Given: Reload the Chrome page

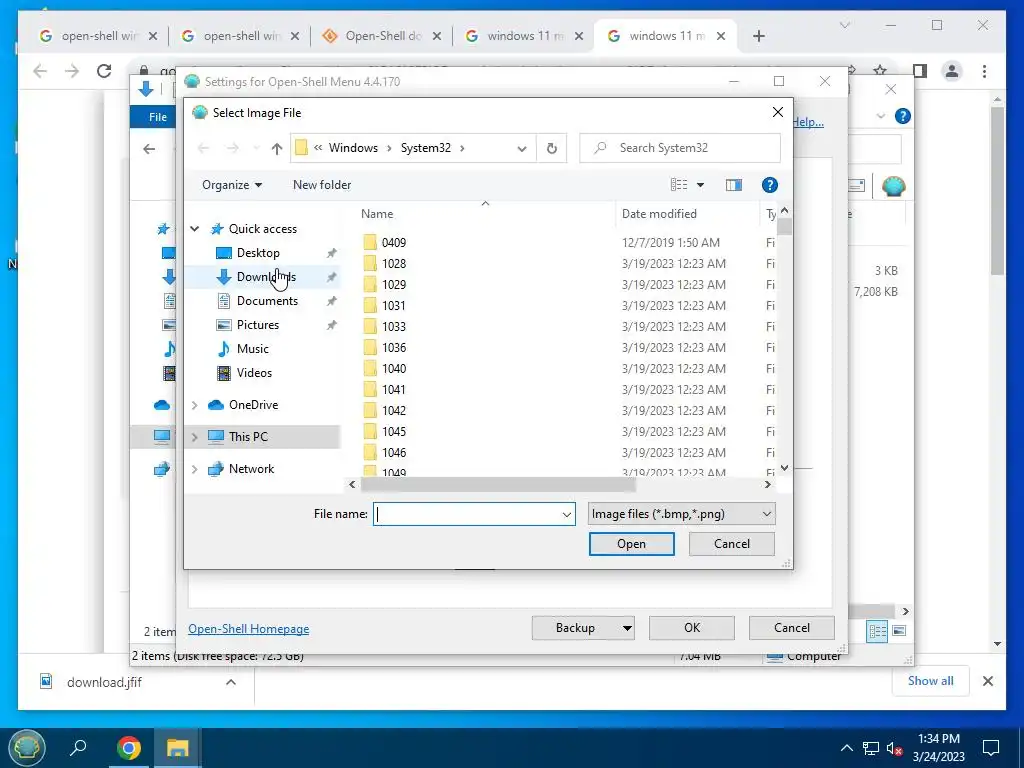Looking at the screenshot, I should tap(104, 71).
